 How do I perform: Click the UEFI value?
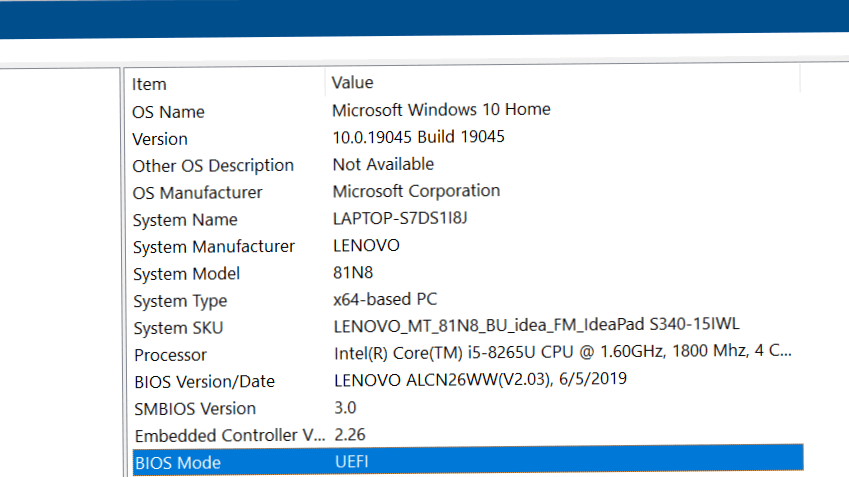[x=352, y=462]
